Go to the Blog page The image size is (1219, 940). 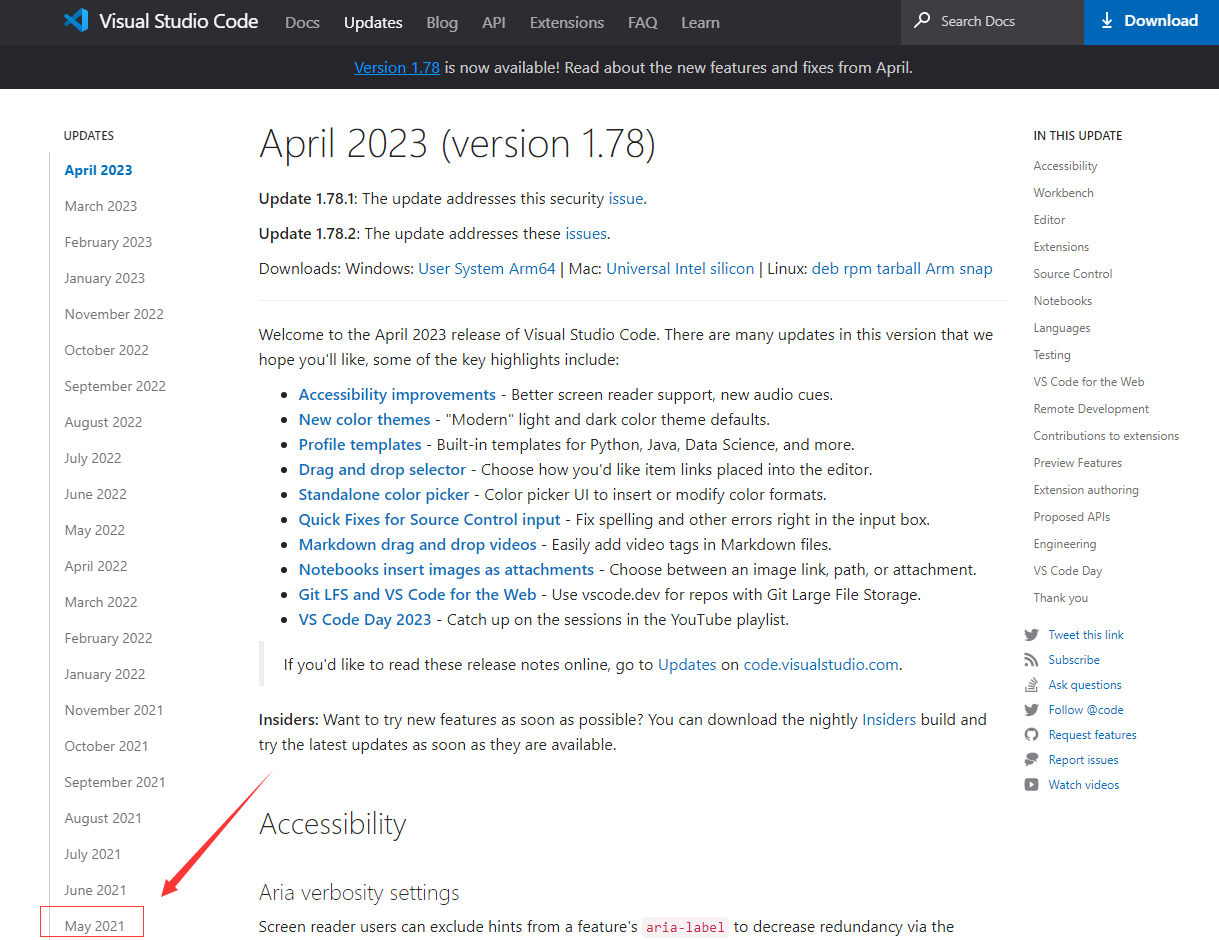click(x=442, y=22)
